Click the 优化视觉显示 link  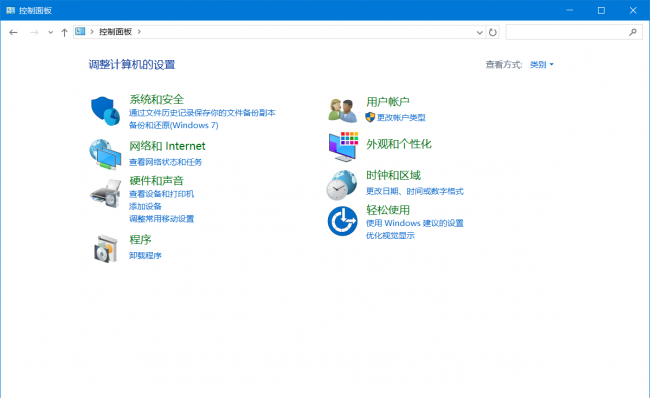click(390, 235)
